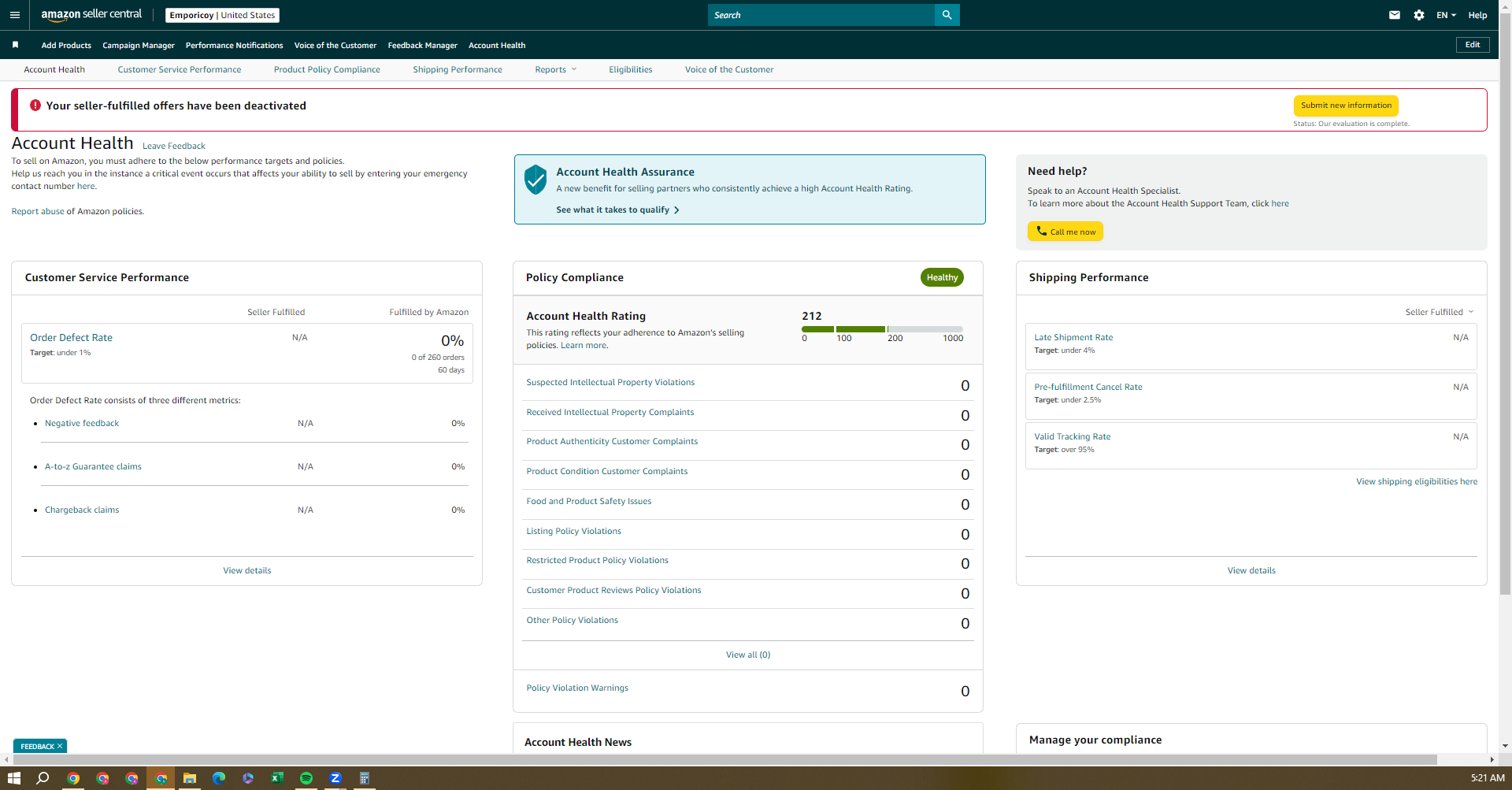Screen dimensions: 1512x790
Task: Open Suspected Intellectual Property Violations
Action: [610, 382]
